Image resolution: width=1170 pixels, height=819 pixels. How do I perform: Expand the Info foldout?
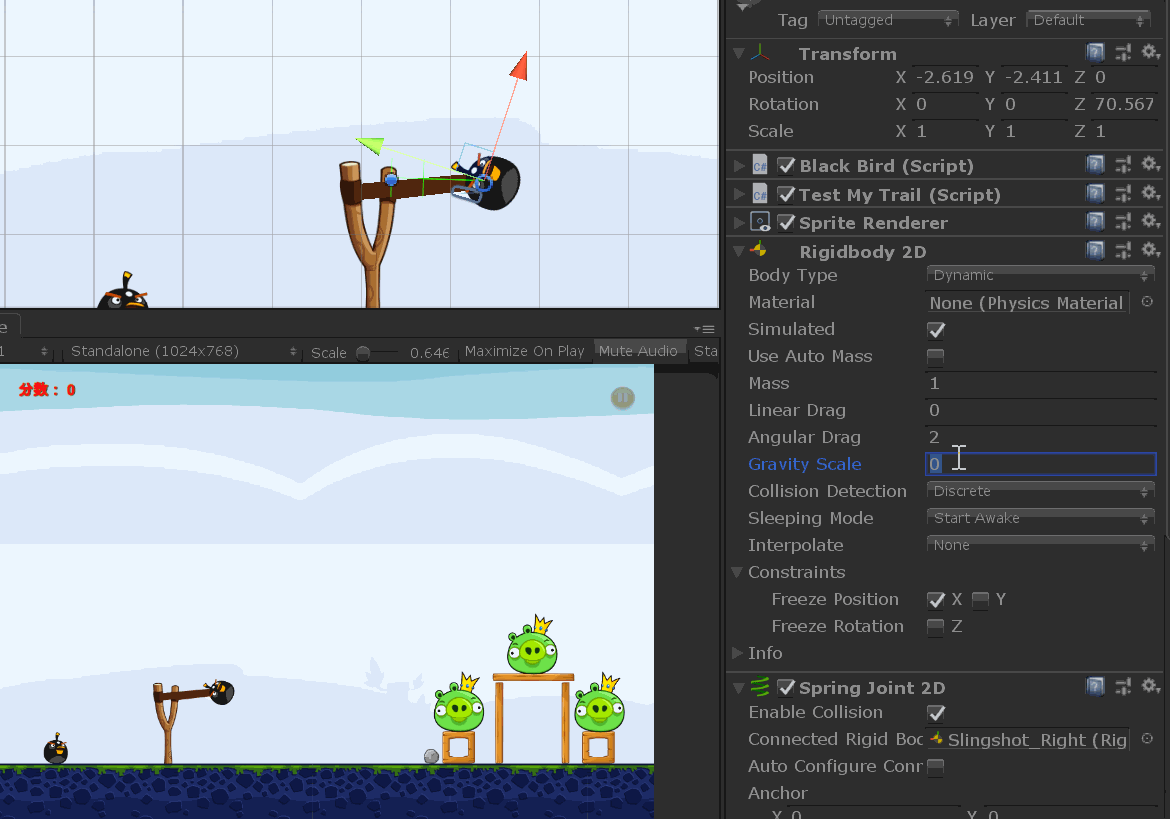point(736,653)
